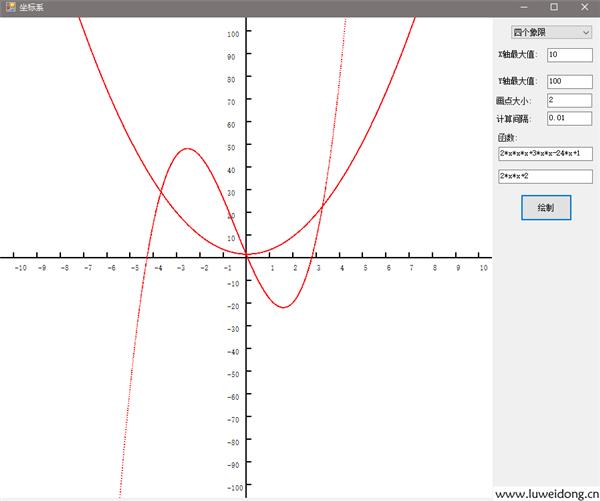Click the app icon in the title bar
The image size is (600, 501).
(9, 8)
